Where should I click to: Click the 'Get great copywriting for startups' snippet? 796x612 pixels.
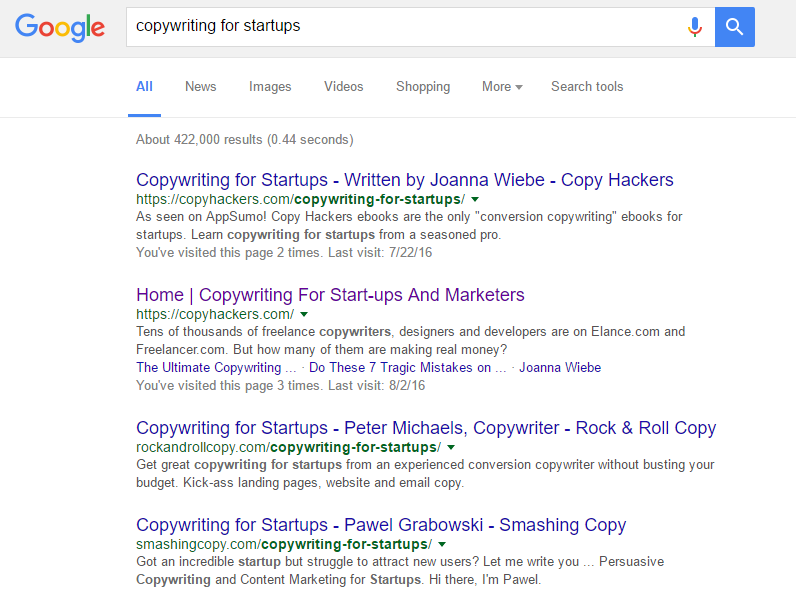tap(425, 473)
